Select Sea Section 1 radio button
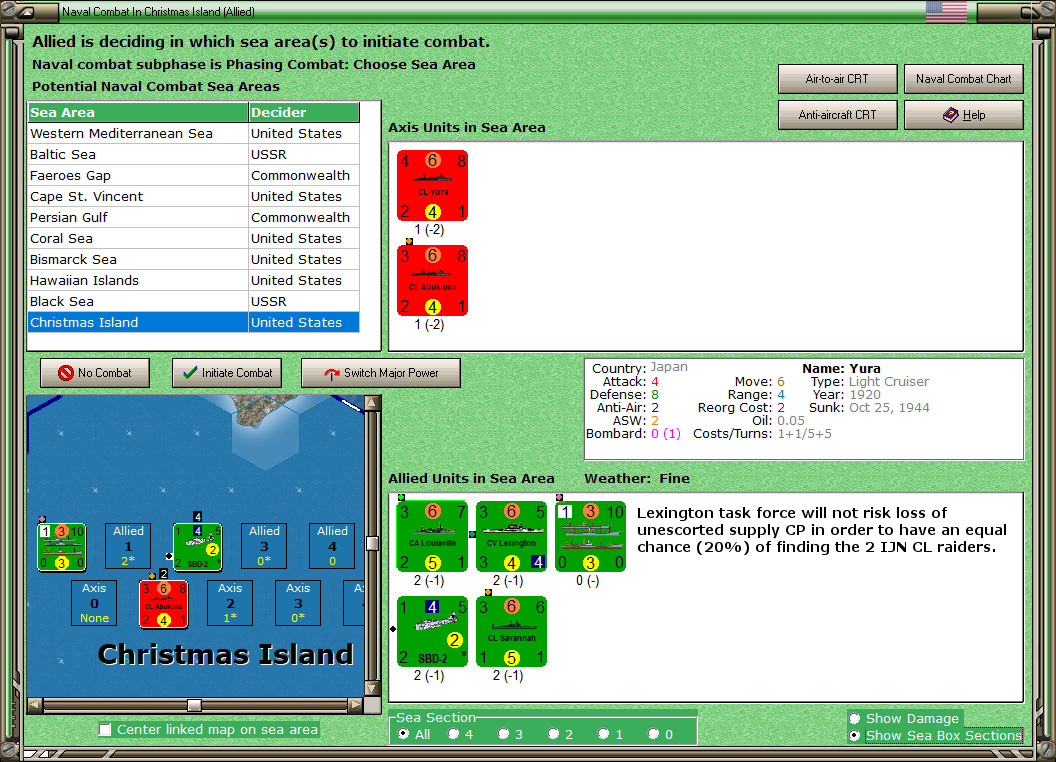Image resolution: width=1056 pixels, height=762 pixels. point(603,734)
